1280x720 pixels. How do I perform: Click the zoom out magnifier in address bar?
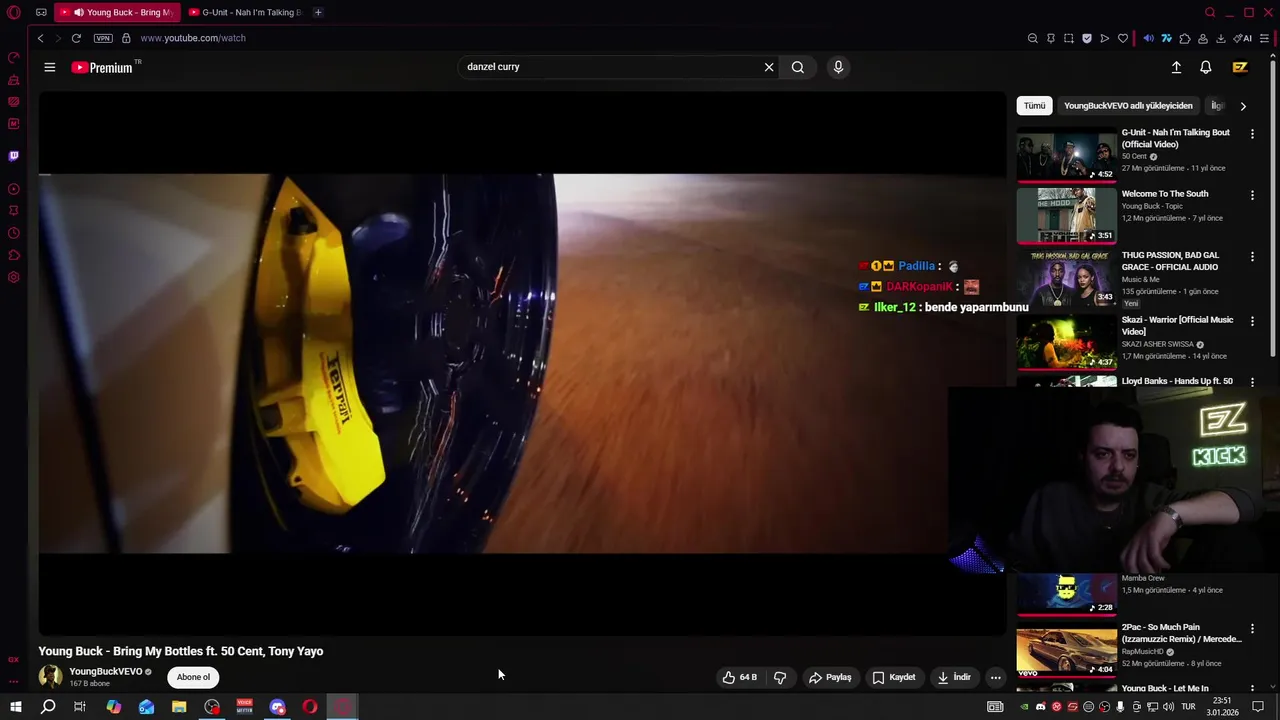[x=1032, y=38]
